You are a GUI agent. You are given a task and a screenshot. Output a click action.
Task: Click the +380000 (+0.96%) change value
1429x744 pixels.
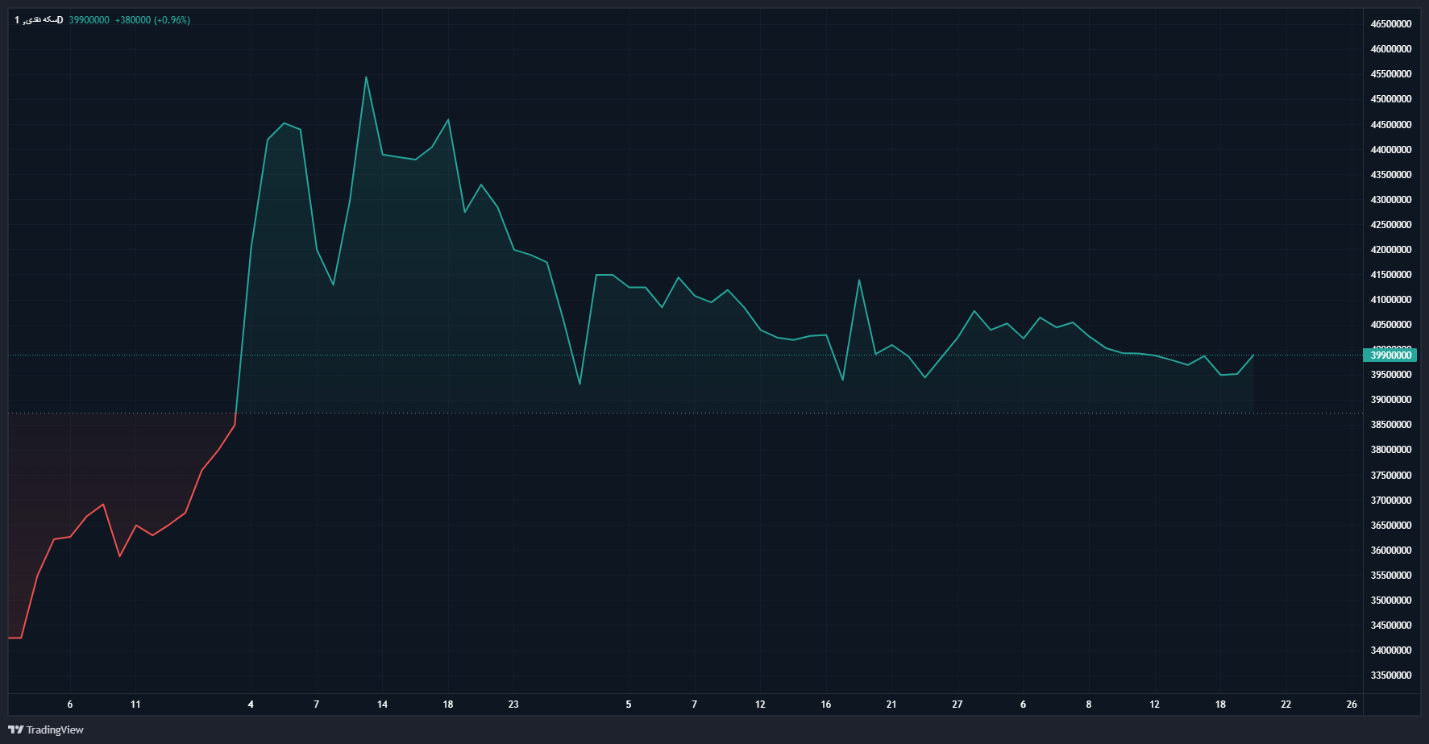[x=152, y=20]
